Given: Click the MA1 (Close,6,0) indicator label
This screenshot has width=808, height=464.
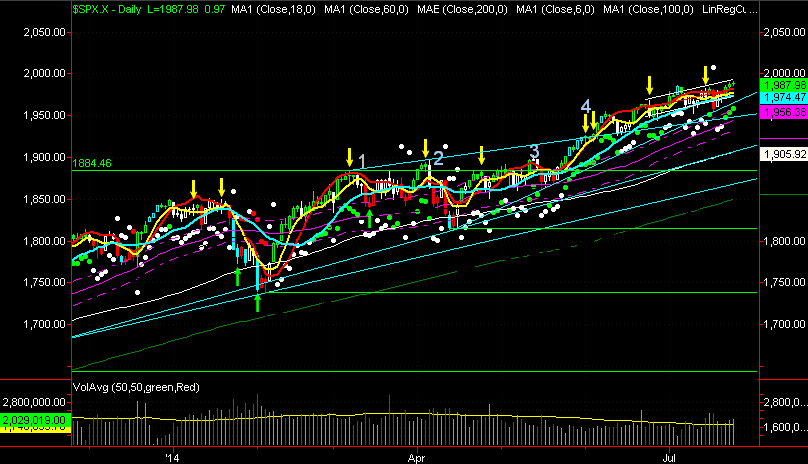Looking at the screenshot, I should click(x=555, y=9).
